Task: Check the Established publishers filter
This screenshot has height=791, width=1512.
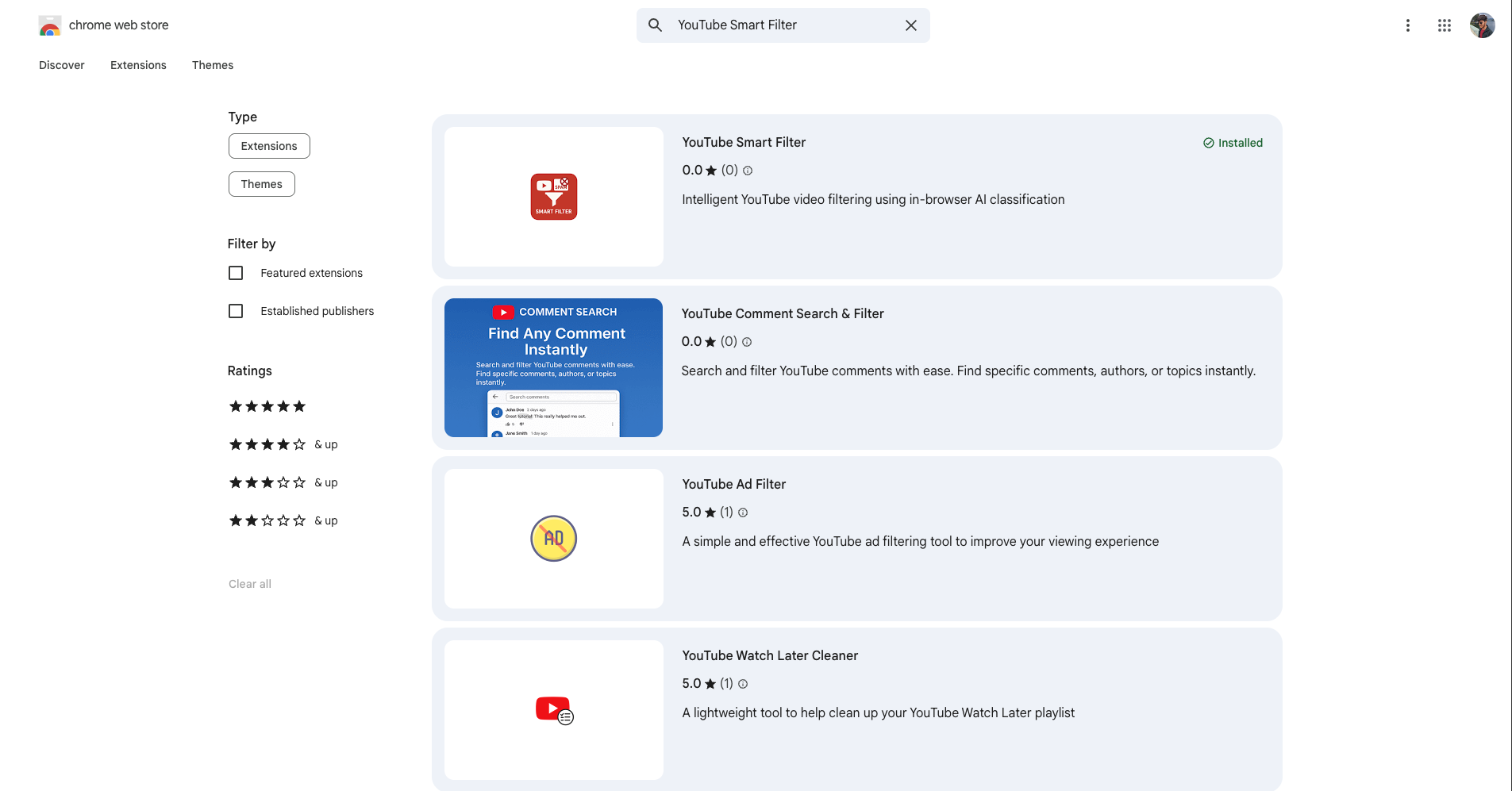Action: [236, 310]
